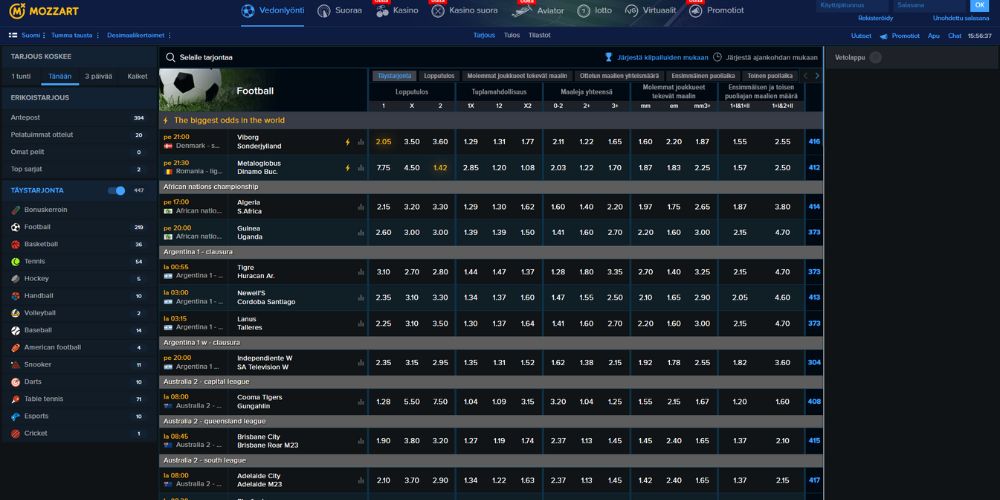Viewport: 1000px width, 500px height.
Task: Expand 304 more markets for Independiente W match
Action: (814, 362)
